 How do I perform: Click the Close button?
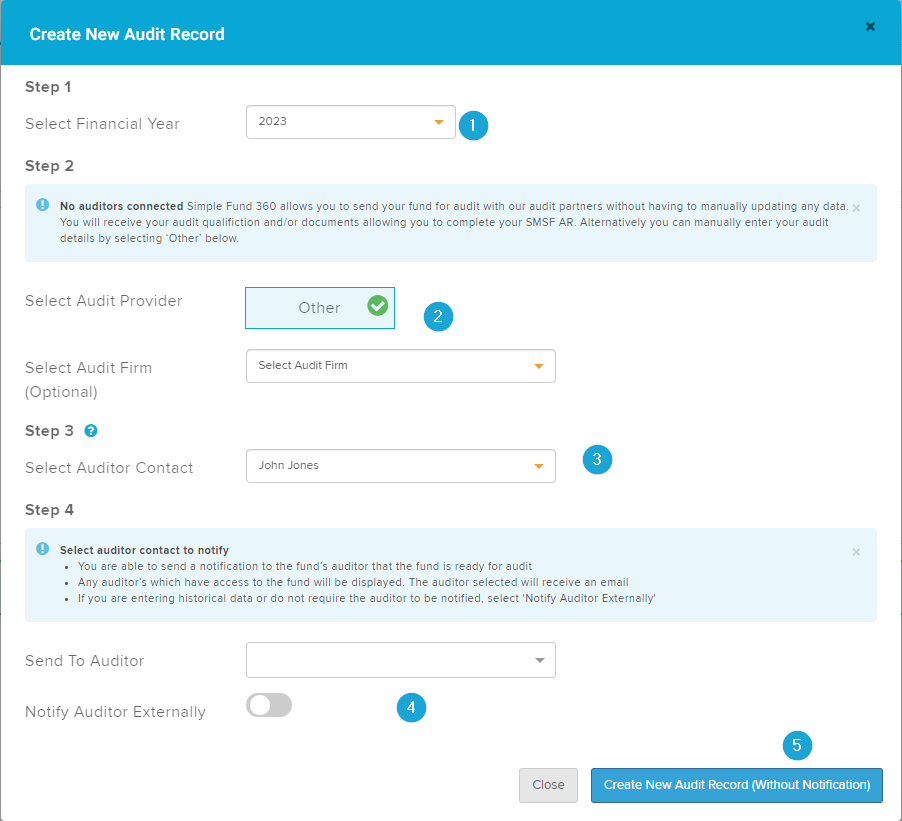click(x=548, y=786)
